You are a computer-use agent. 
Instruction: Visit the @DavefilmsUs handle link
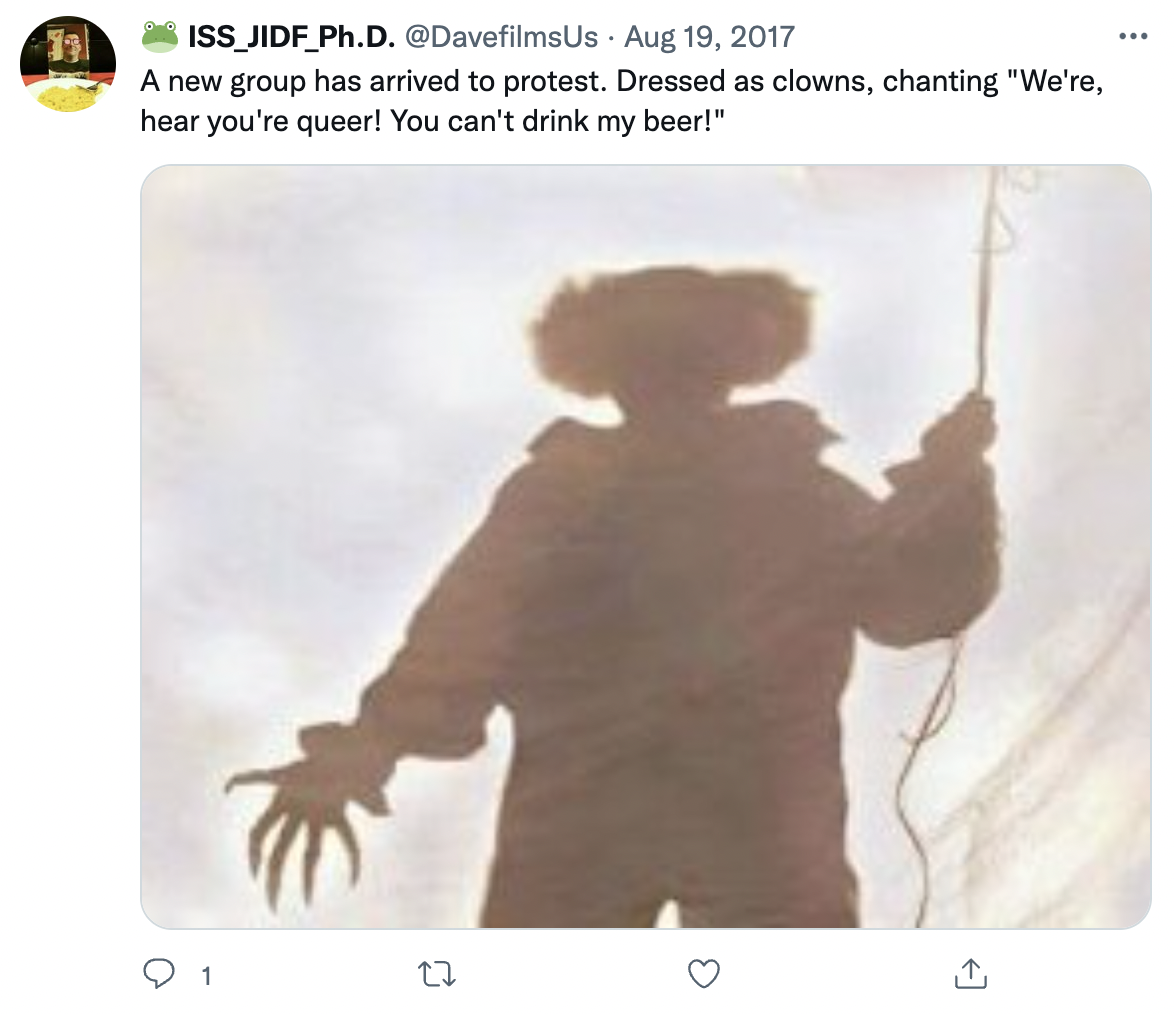tap(502, 37)
